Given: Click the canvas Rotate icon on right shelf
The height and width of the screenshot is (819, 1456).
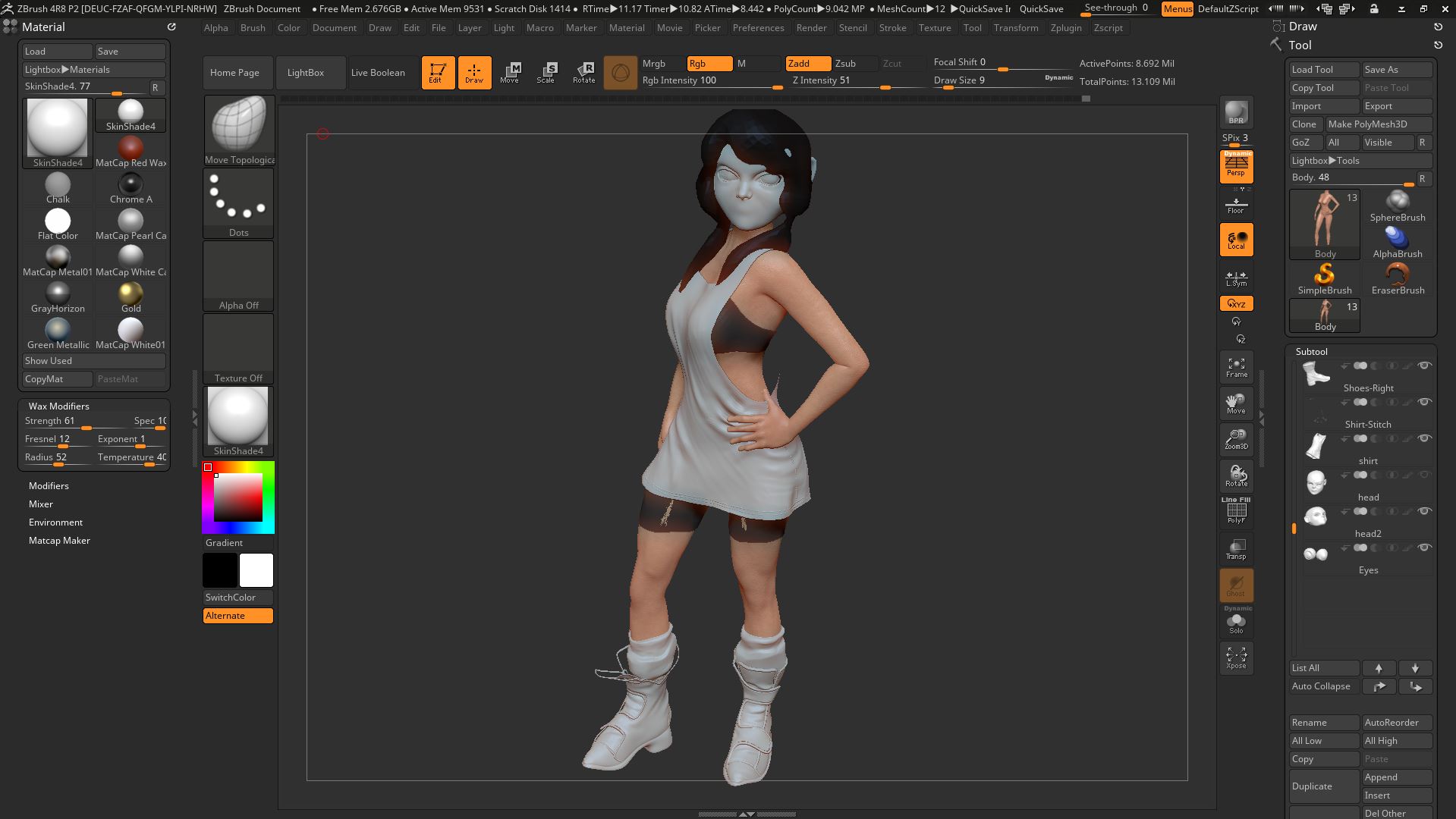Looking at the screenshot, I should pos(1236,475).
